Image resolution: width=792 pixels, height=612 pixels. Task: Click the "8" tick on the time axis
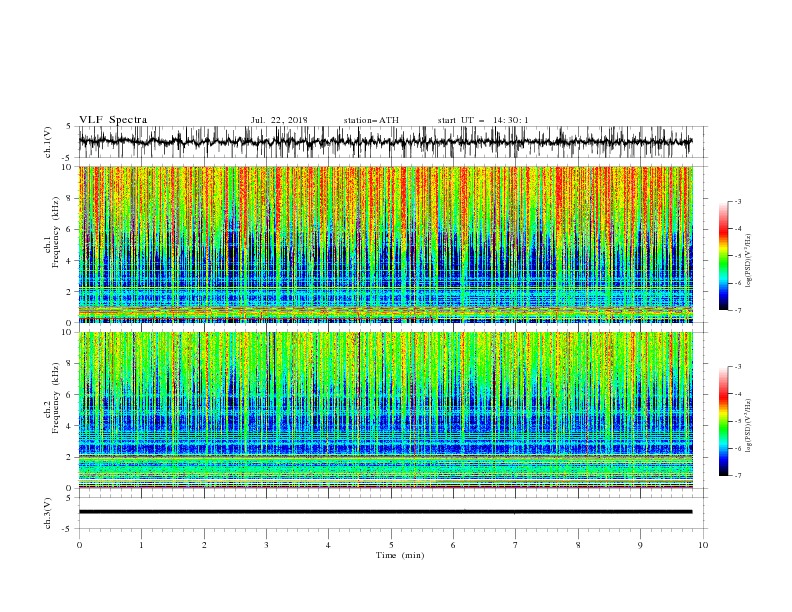tap(578, 545)
